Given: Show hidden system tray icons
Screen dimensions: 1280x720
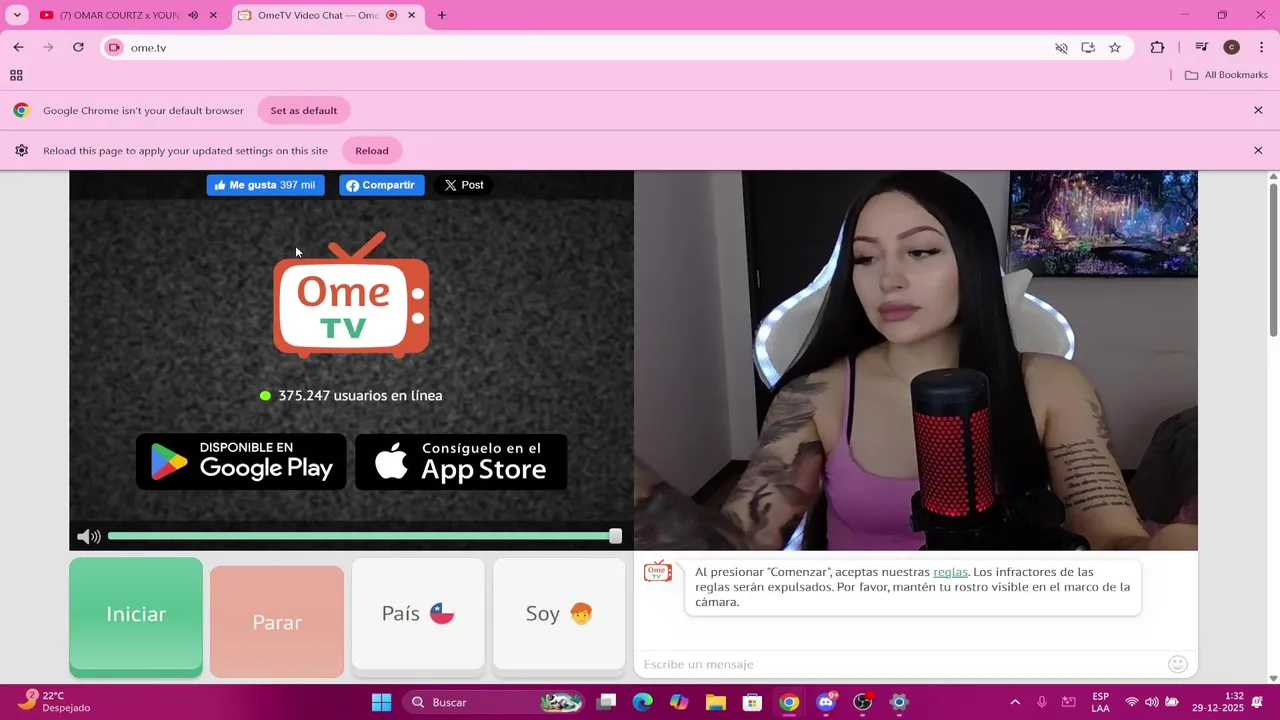Looking at the screenshot, I should point(1015,702).
